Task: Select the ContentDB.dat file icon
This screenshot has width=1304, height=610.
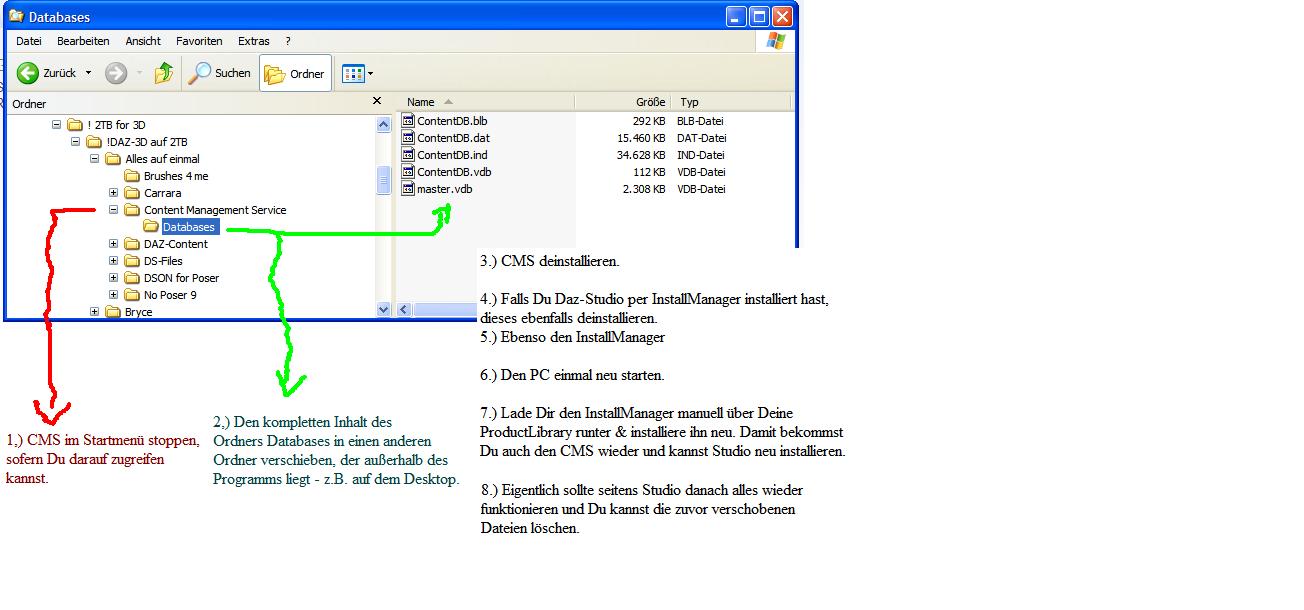Action: (x=408, y=138)
